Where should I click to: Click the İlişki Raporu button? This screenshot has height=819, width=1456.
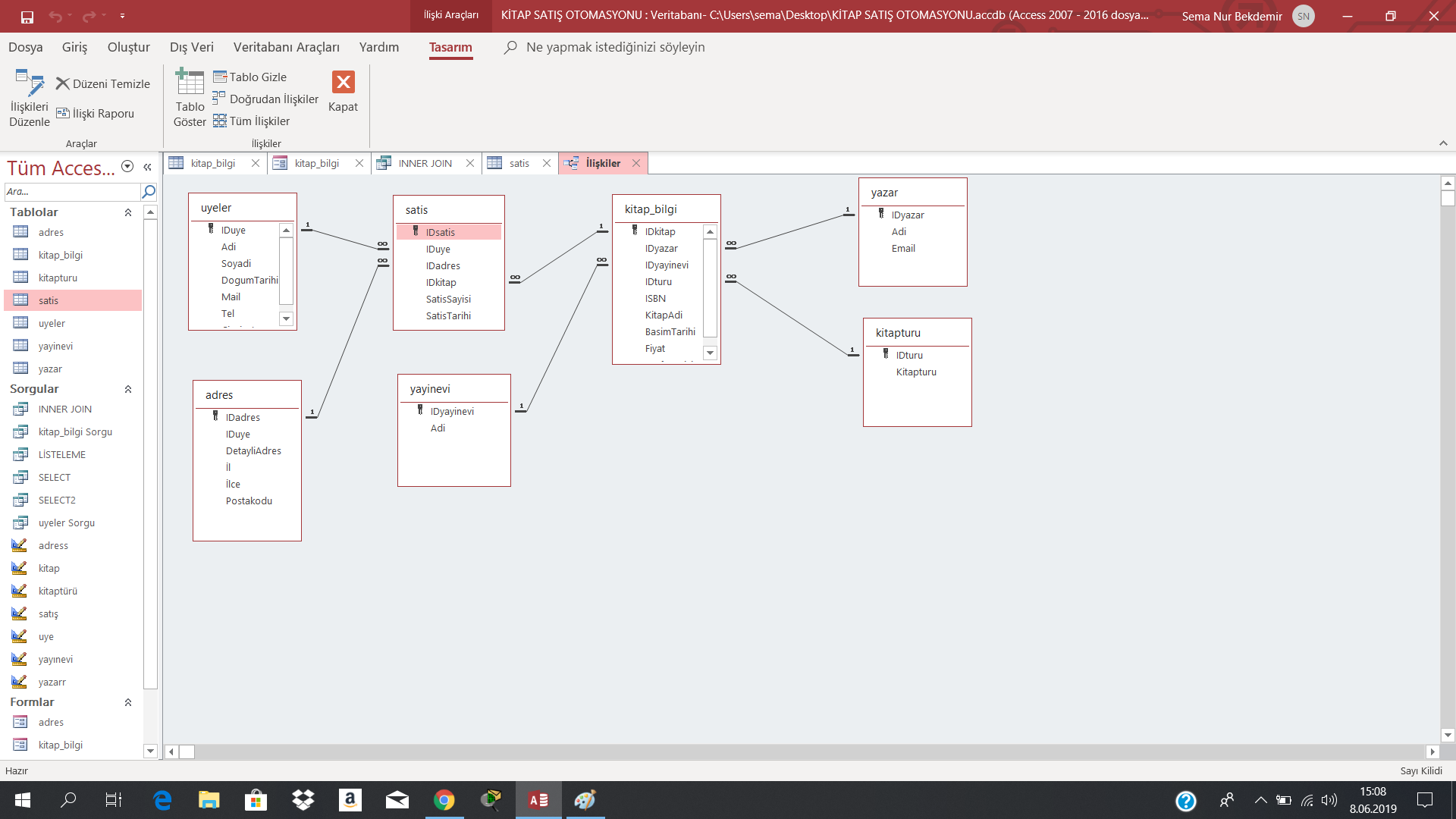click(x=96, y=114)
